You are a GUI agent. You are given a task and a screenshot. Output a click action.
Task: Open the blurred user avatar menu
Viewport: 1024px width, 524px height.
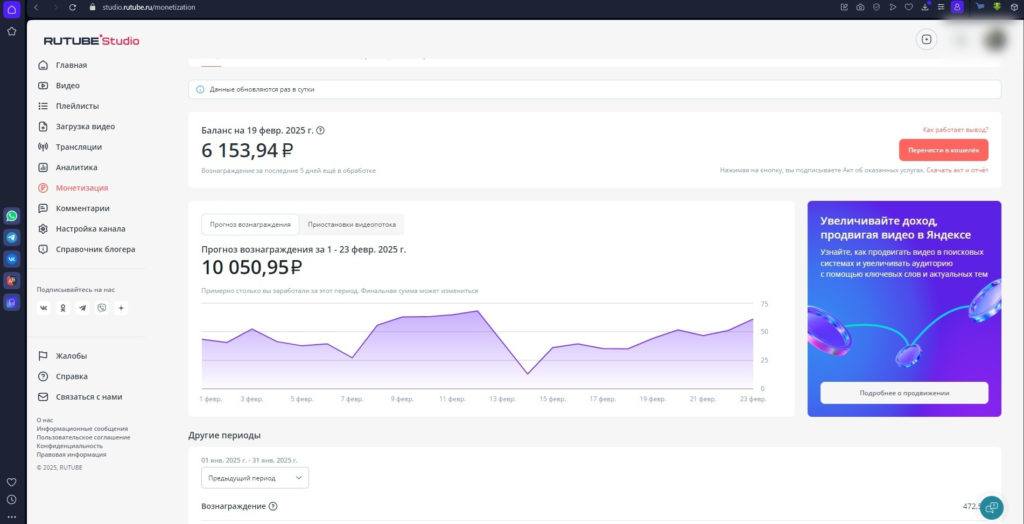[x=995, y=40]
